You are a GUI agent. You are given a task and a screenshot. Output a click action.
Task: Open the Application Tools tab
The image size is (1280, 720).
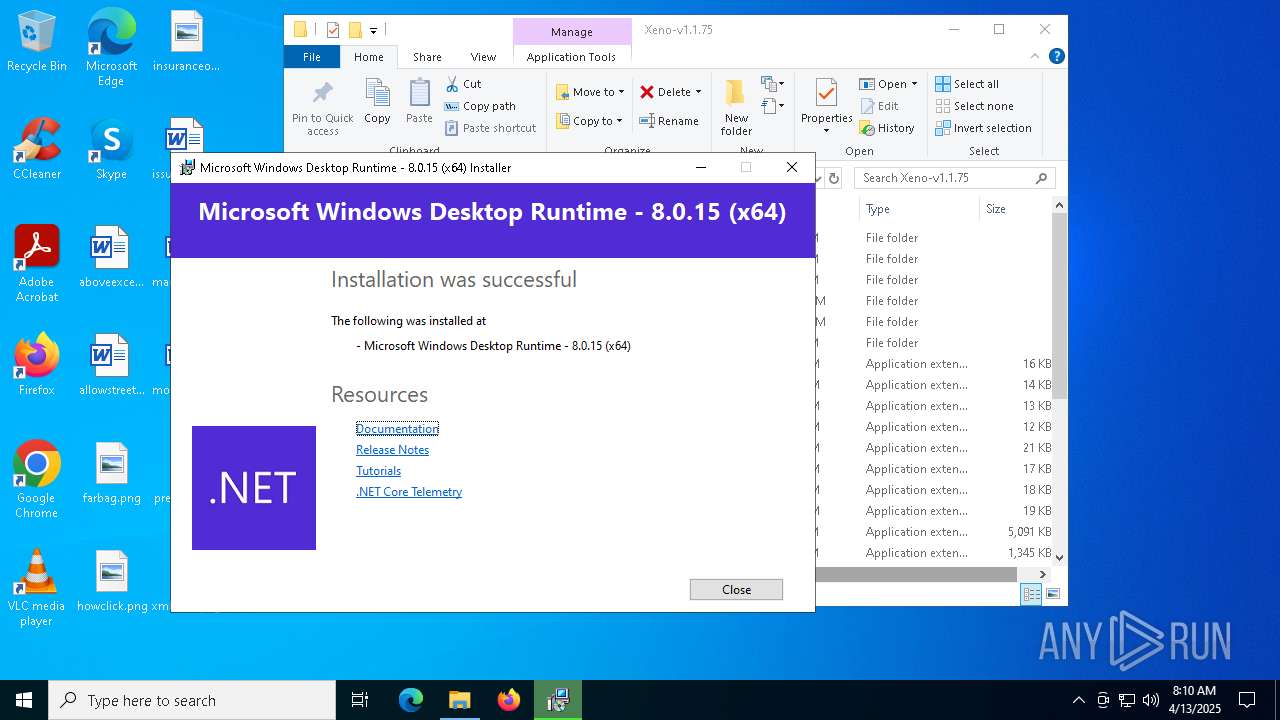coord(571,57)
